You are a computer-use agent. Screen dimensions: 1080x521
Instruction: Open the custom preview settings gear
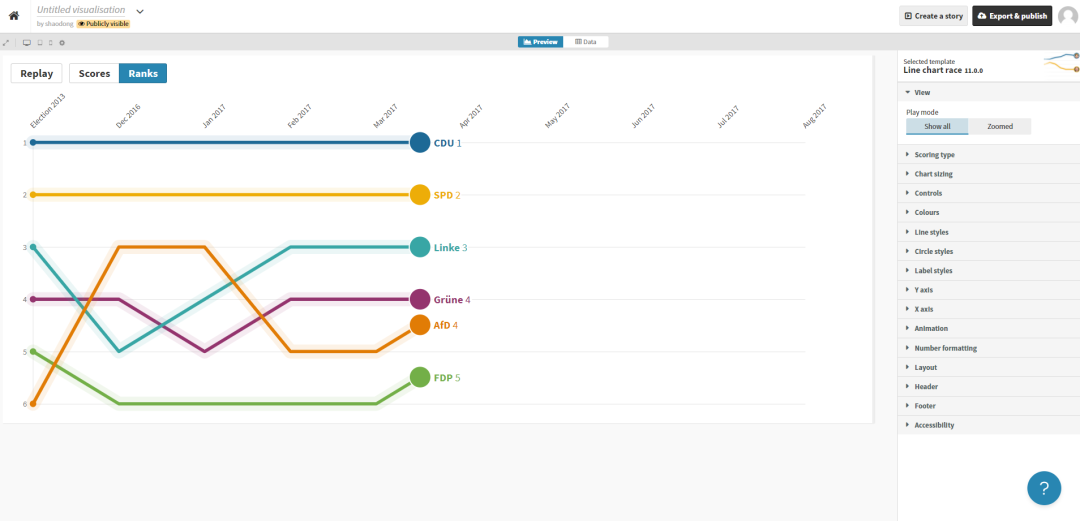tap(62, 43)
